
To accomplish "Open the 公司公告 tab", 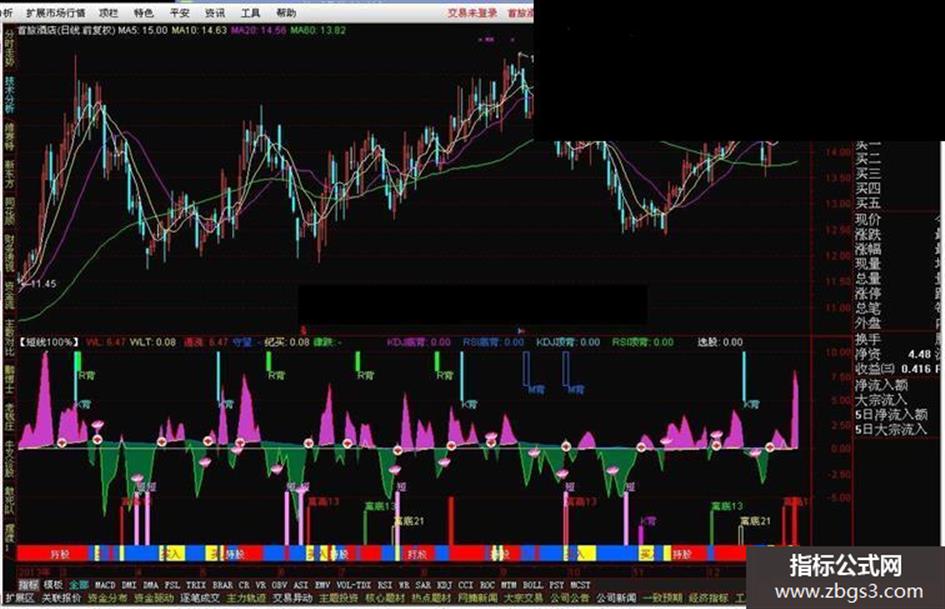I will click(570, 598).
